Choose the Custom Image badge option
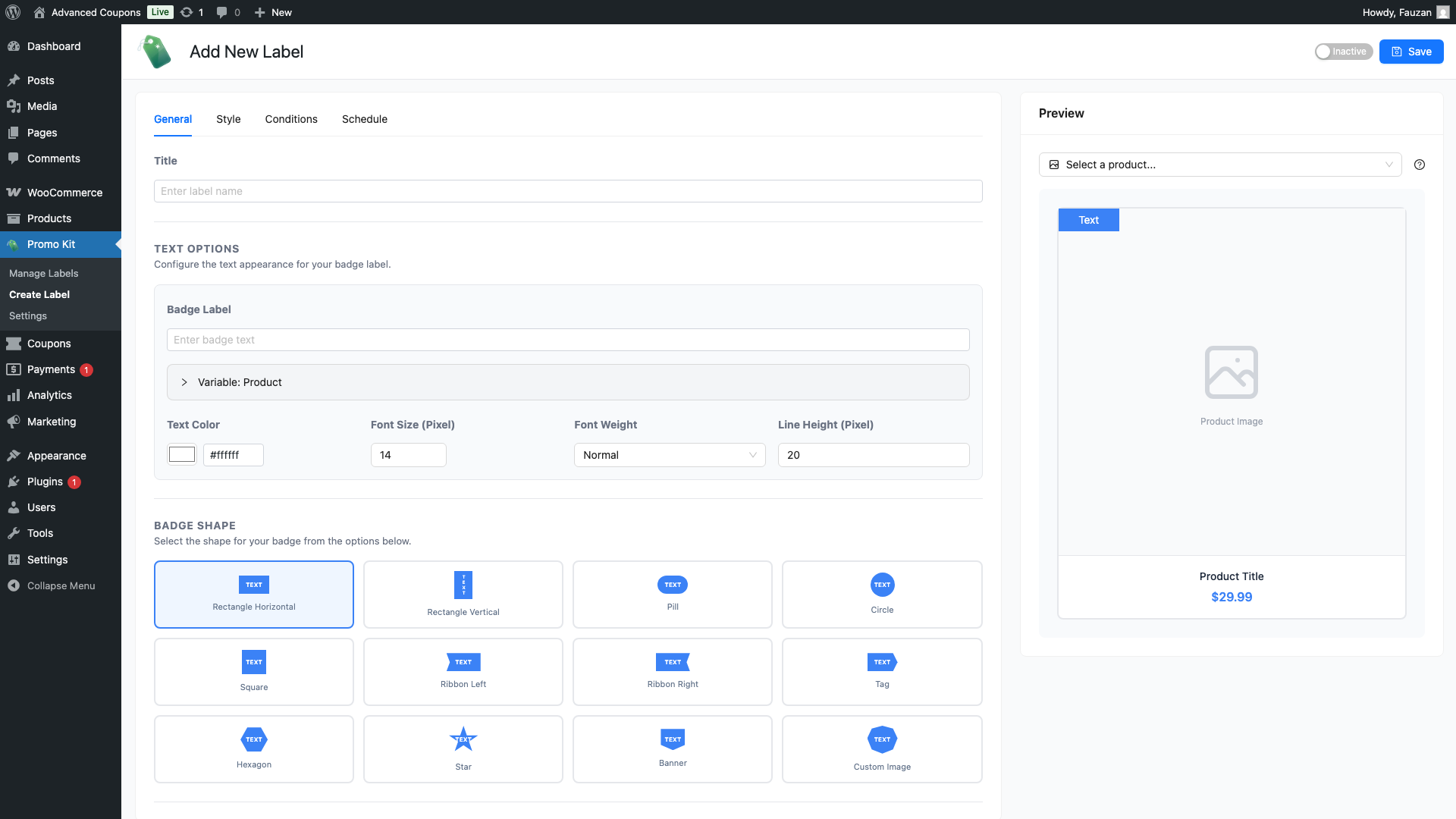The image size is (1456, 819). 881,748
